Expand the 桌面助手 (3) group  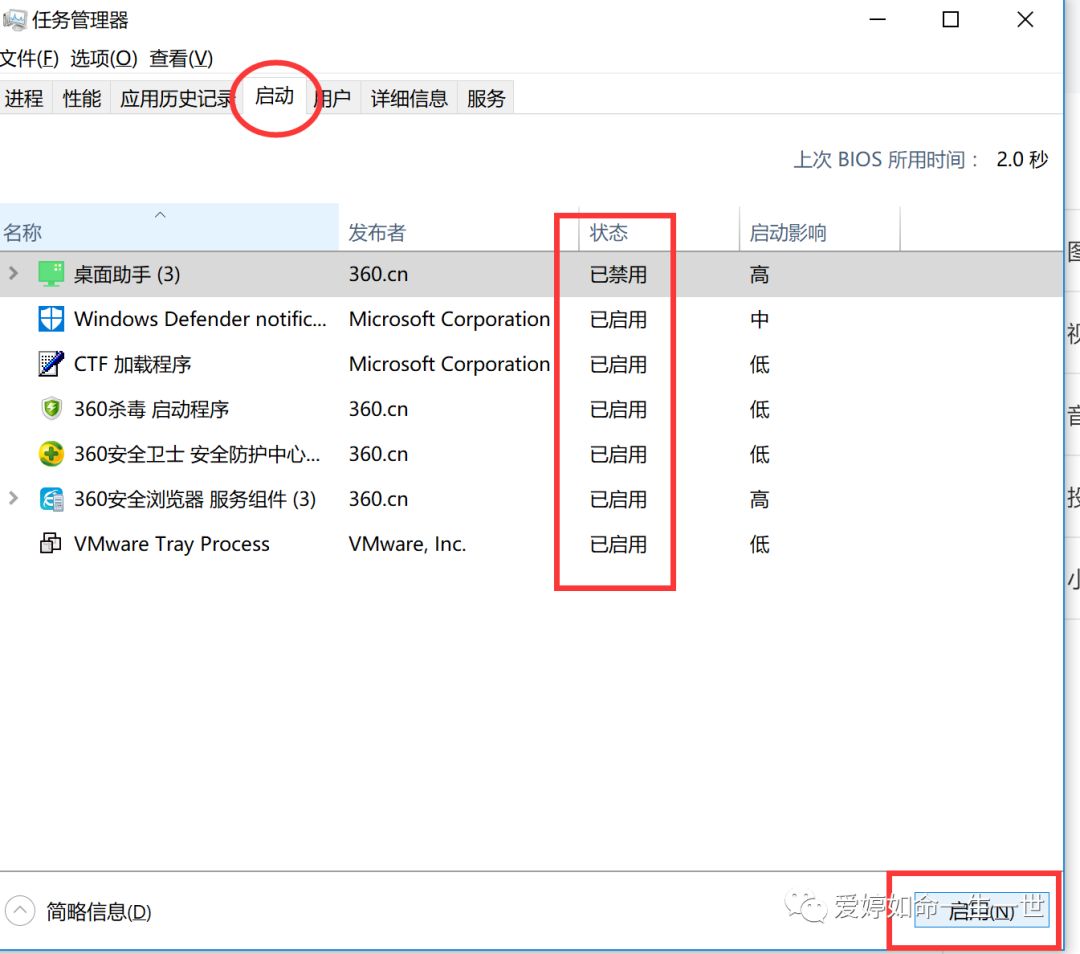(13, 273)
